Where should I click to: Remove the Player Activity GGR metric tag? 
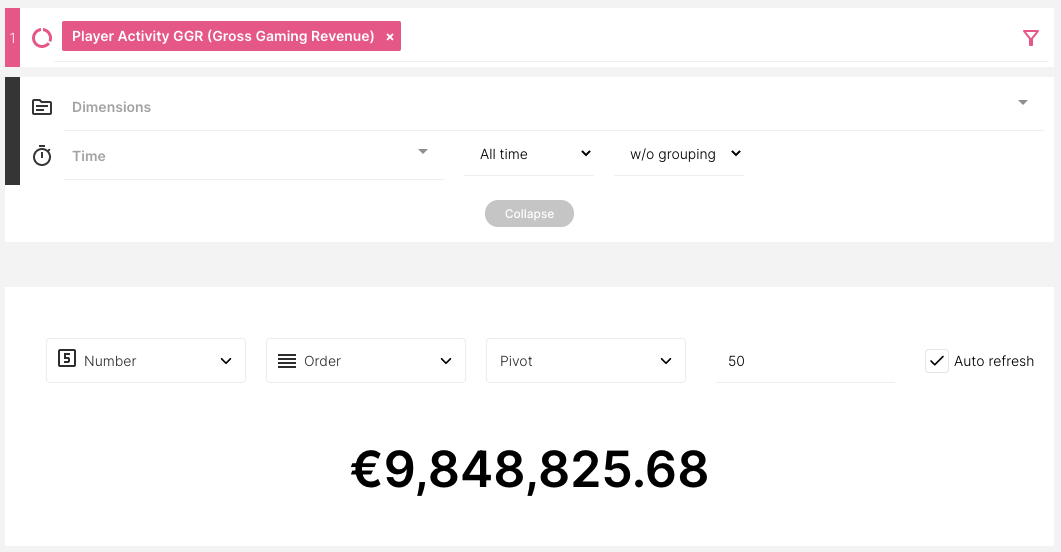click(390, 37)
